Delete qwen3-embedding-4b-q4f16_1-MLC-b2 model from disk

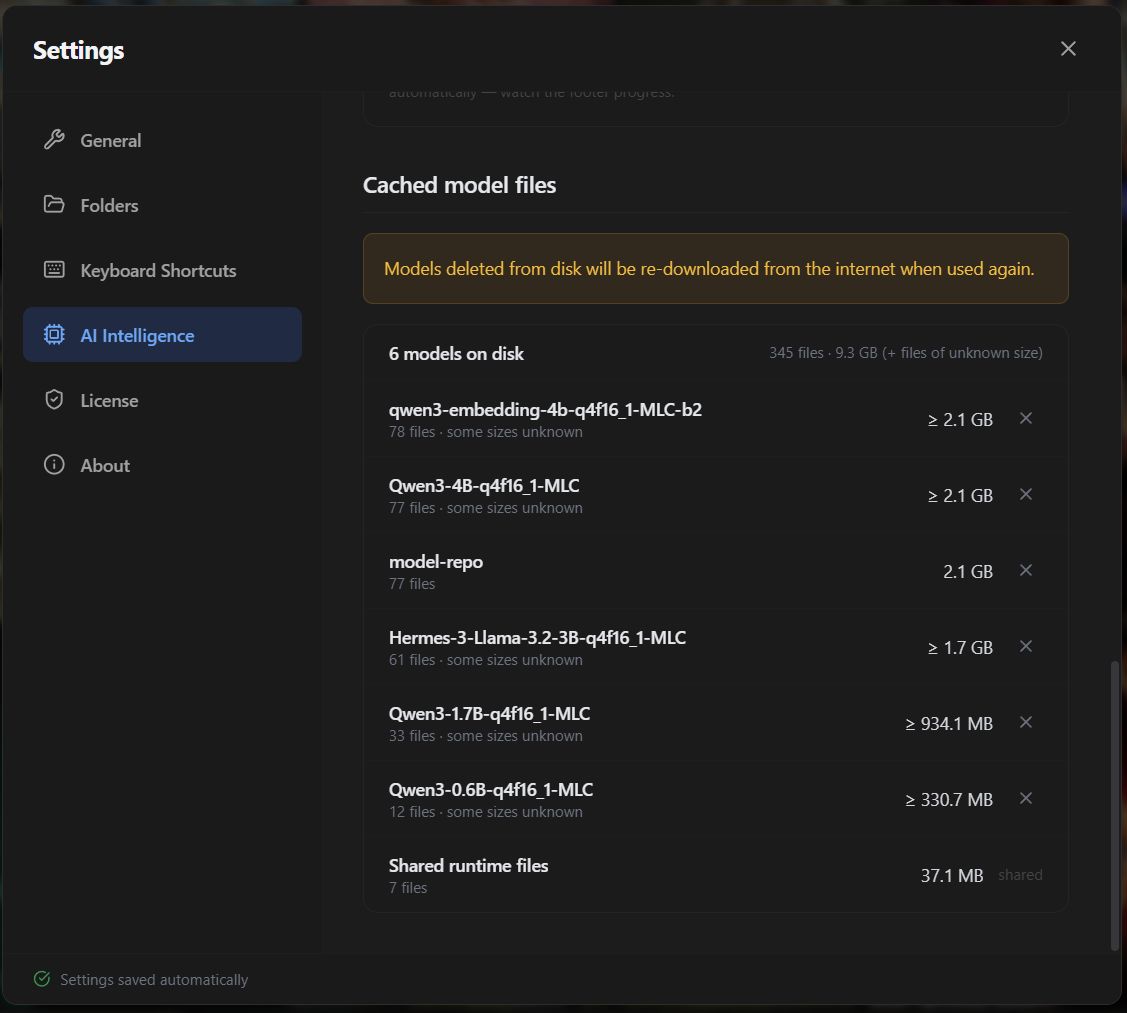point(1026,418)
